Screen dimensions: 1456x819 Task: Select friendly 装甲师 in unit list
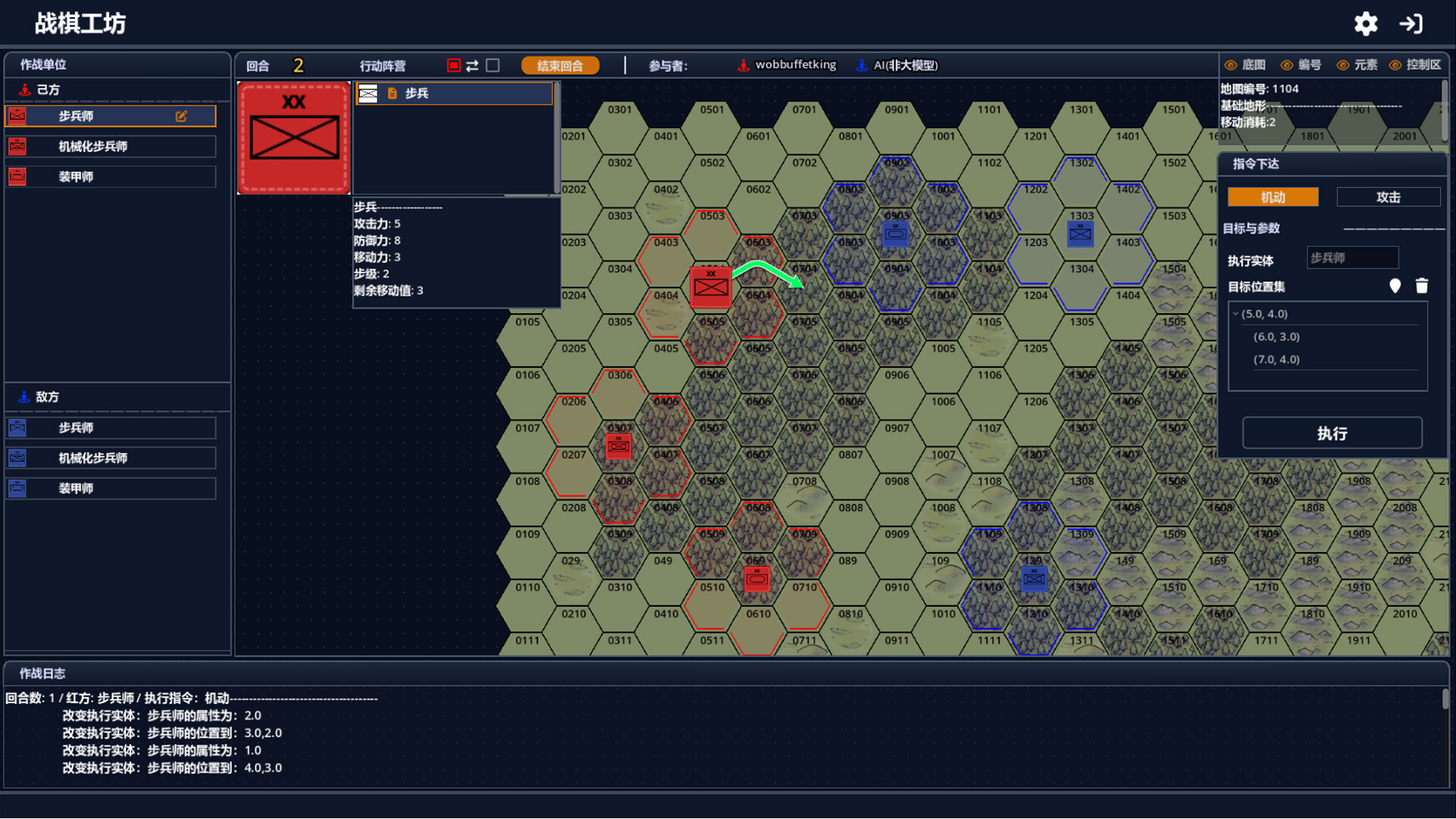click(x=111, y=177)
